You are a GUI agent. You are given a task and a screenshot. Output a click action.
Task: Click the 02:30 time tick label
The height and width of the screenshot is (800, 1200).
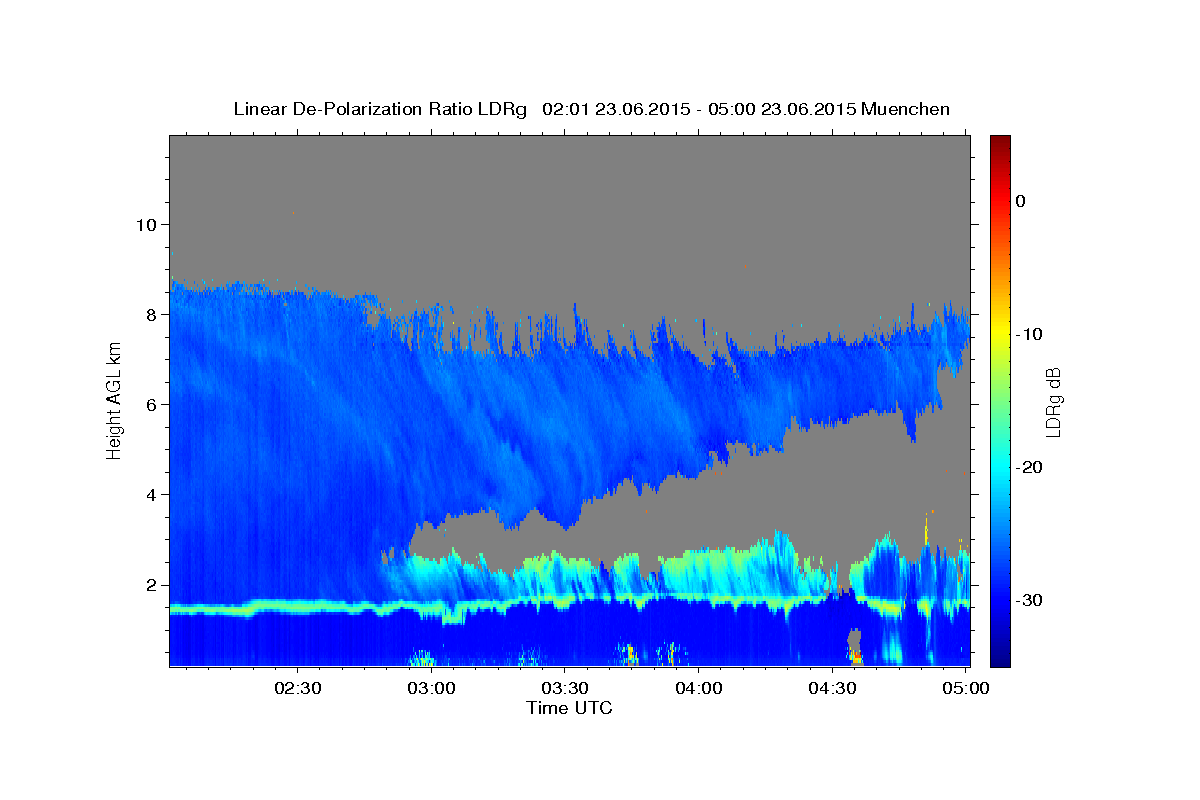tap(297, 689)
